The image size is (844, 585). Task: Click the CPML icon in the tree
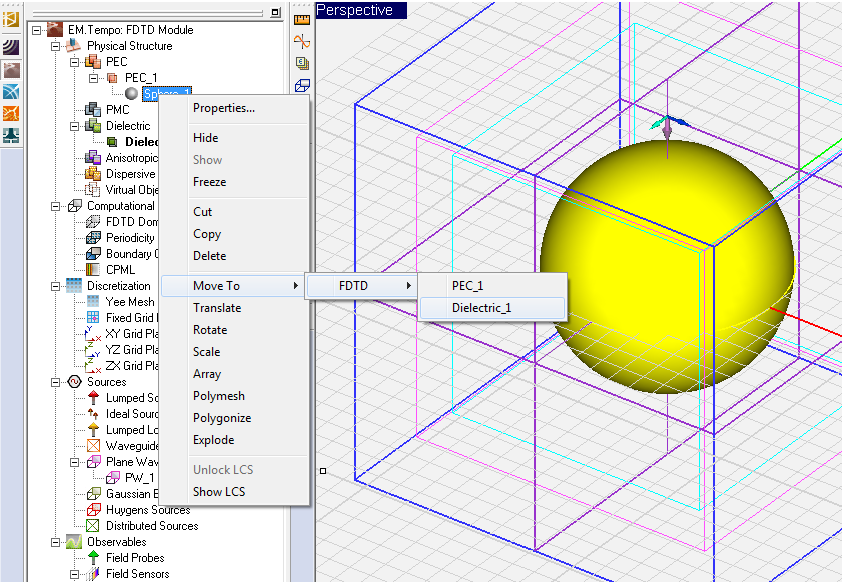tap(94, 270)
